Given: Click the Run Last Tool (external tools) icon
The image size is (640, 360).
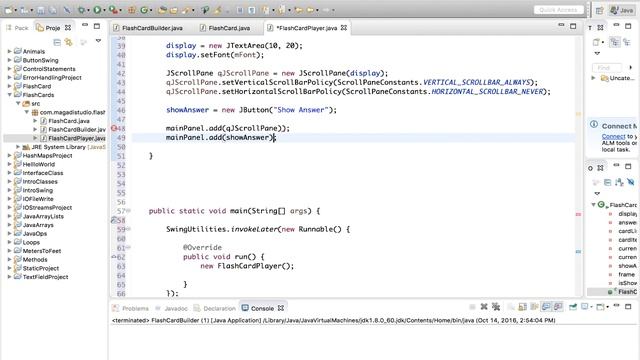Looking at the screenshot, I should pos(113,10).
